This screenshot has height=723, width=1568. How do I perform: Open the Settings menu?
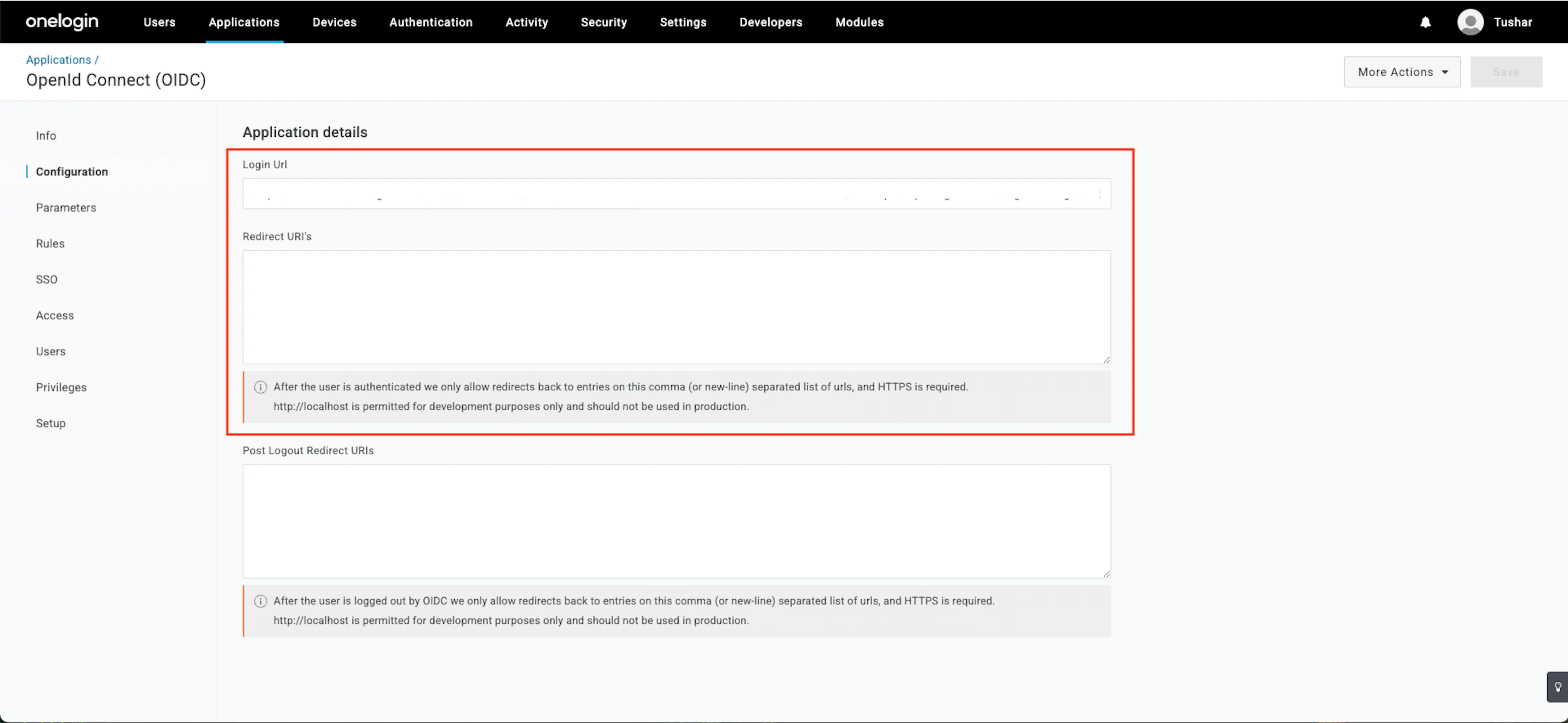683,22
